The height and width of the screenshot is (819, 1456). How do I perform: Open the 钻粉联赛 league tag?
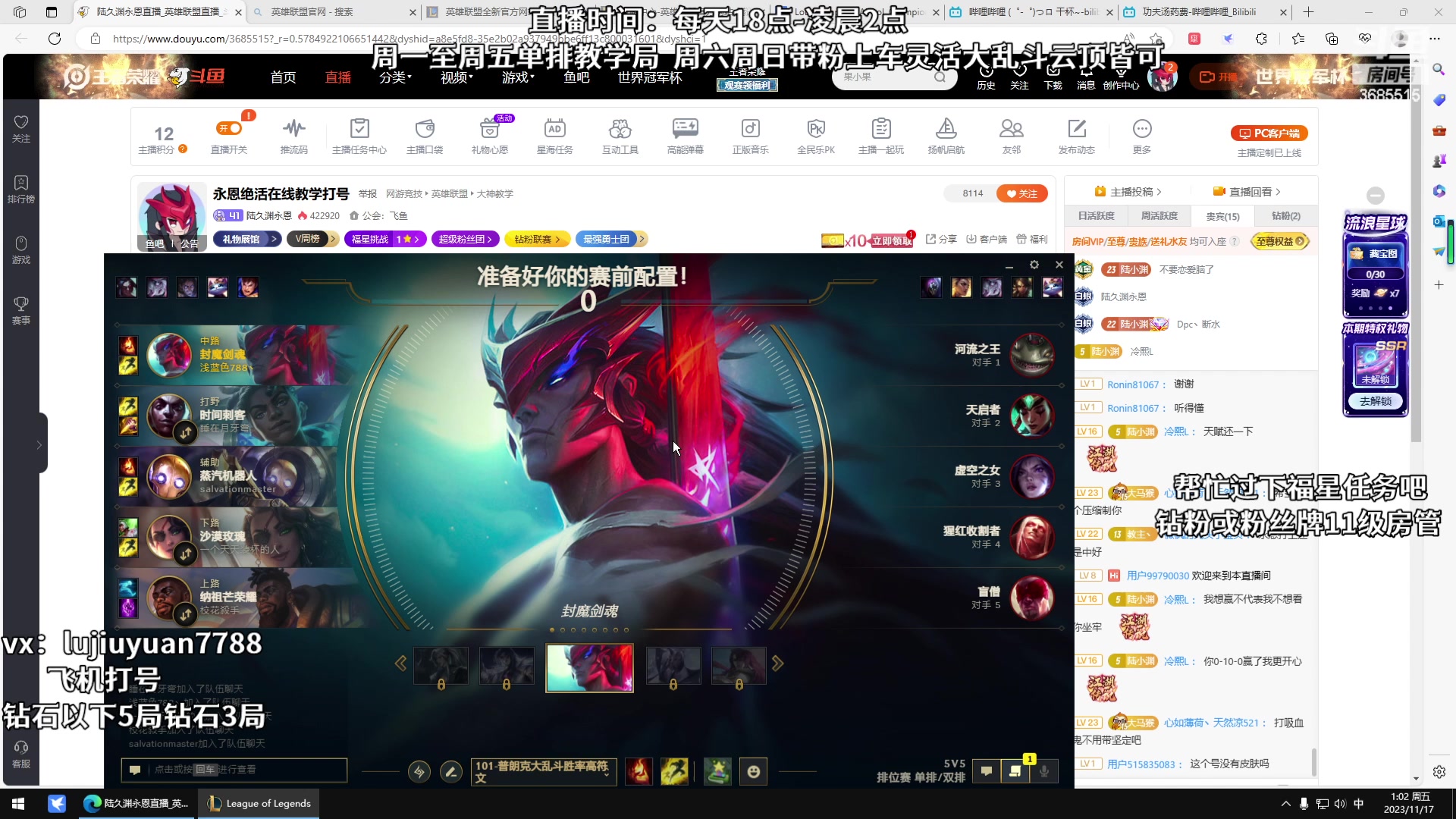[x=536, y=239]
